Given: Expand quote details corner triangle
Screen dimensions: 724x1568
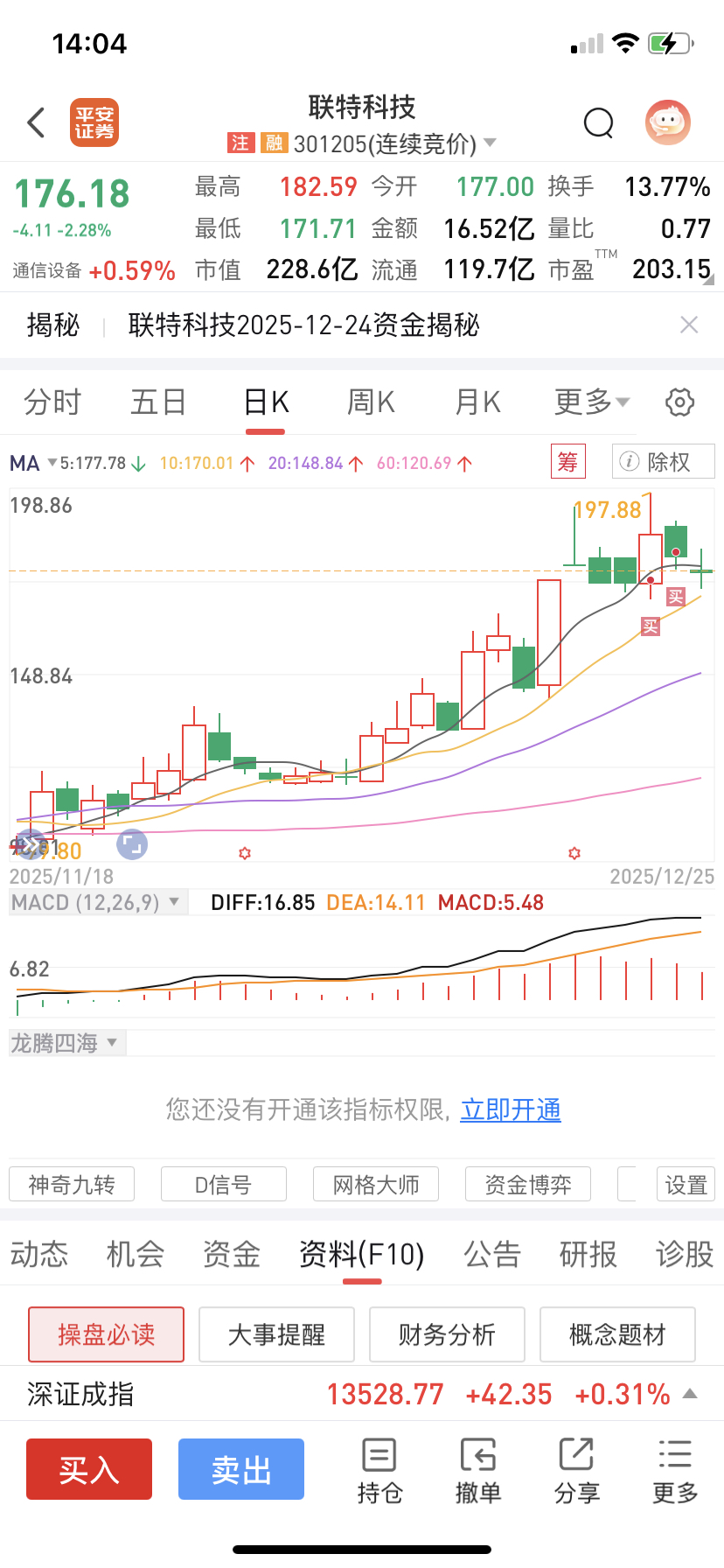Looking at the screenshot, I should 709,280.
